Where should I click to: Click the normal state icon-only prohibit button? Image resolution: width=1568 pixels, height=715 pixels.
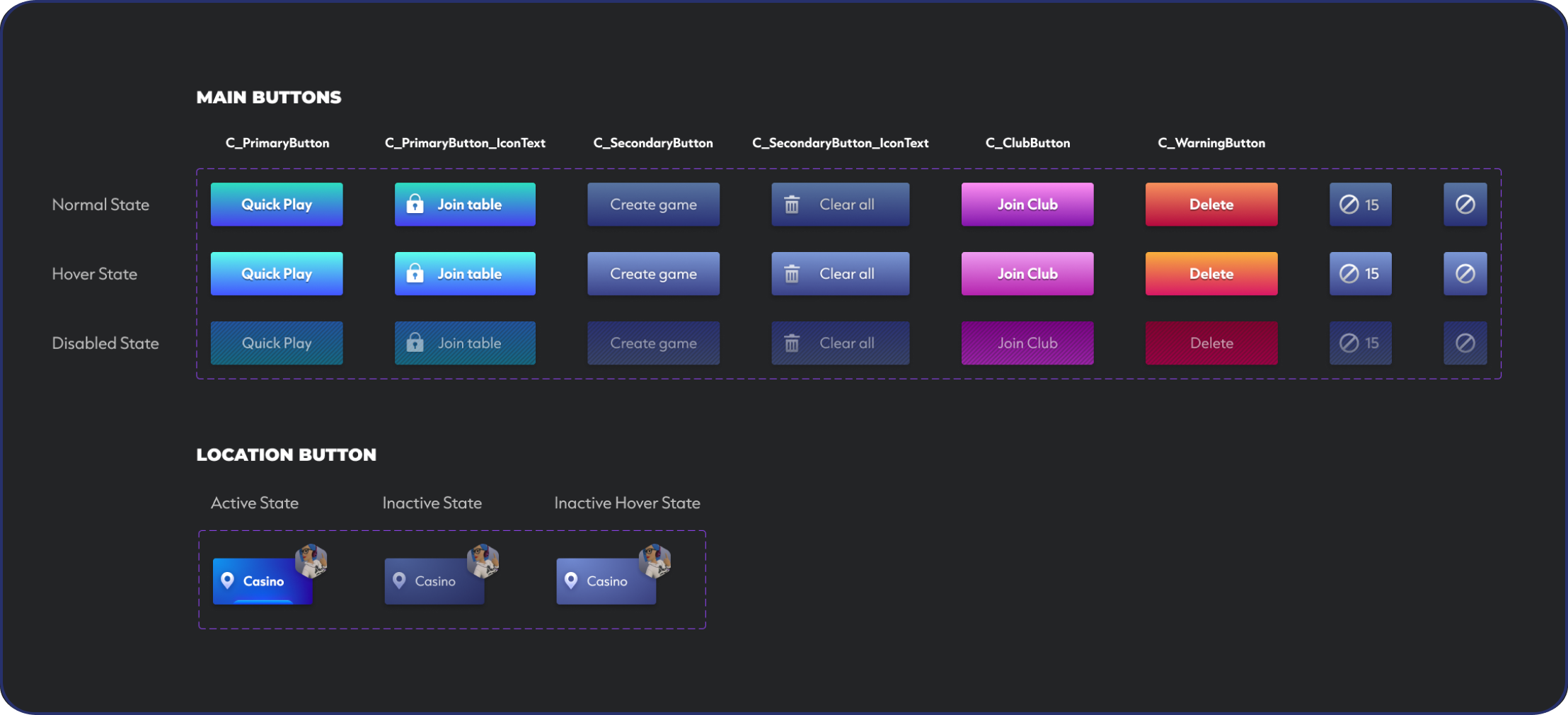coord(1465,205)
